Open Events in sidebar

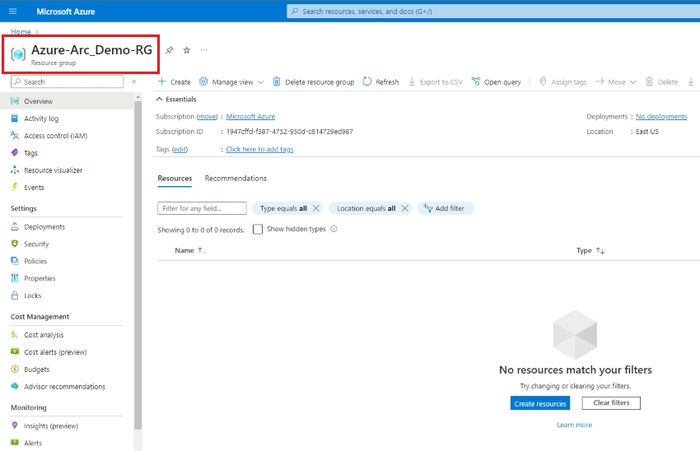pos(34,188)
